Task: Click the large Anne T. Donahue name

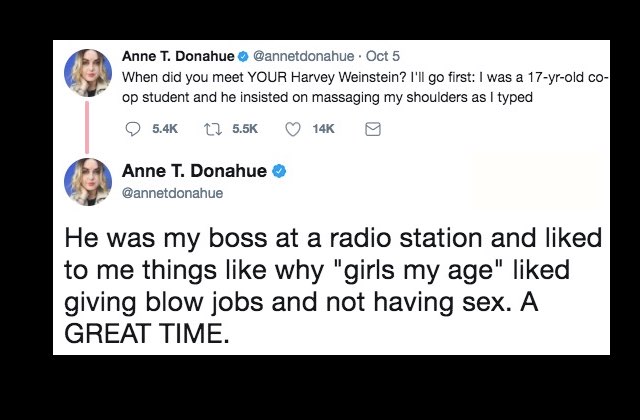Action: tap(194, 171)
